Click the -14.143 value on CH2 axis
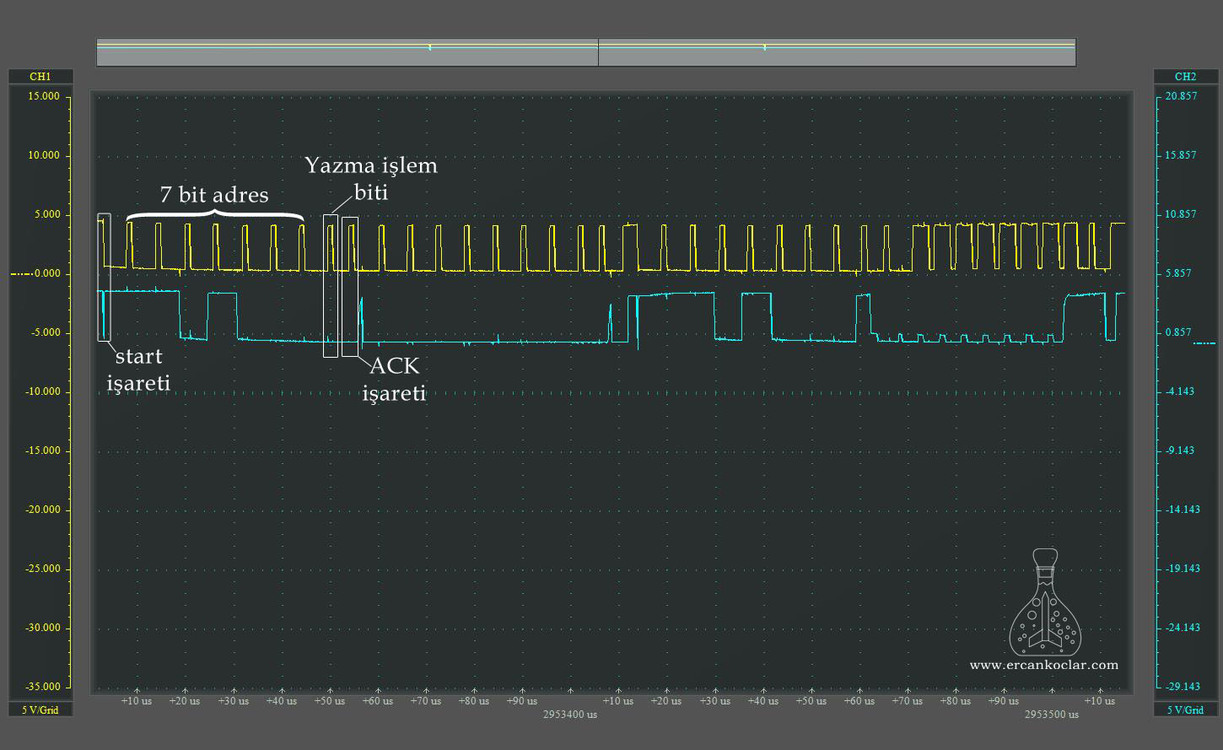 pos(1182,510)
